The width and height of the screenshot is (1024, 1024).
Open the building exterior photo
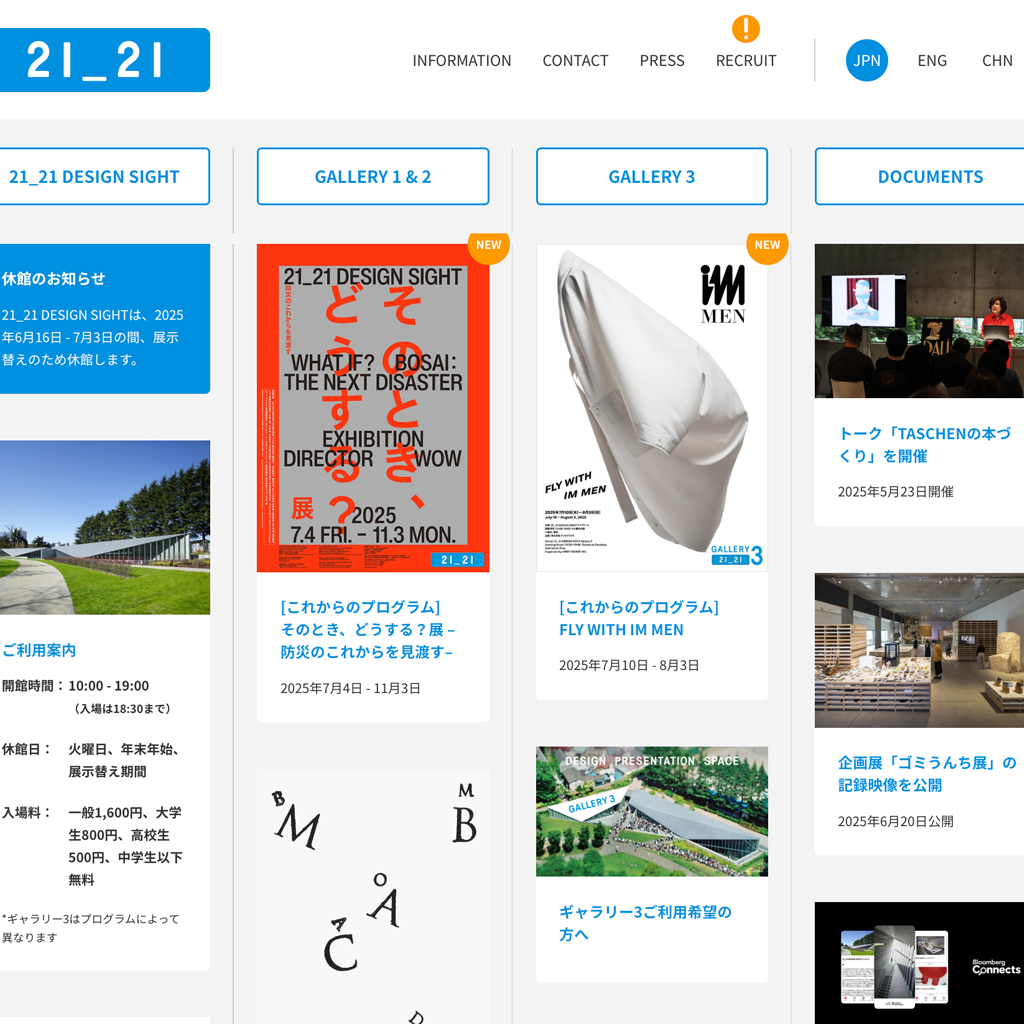104,528
